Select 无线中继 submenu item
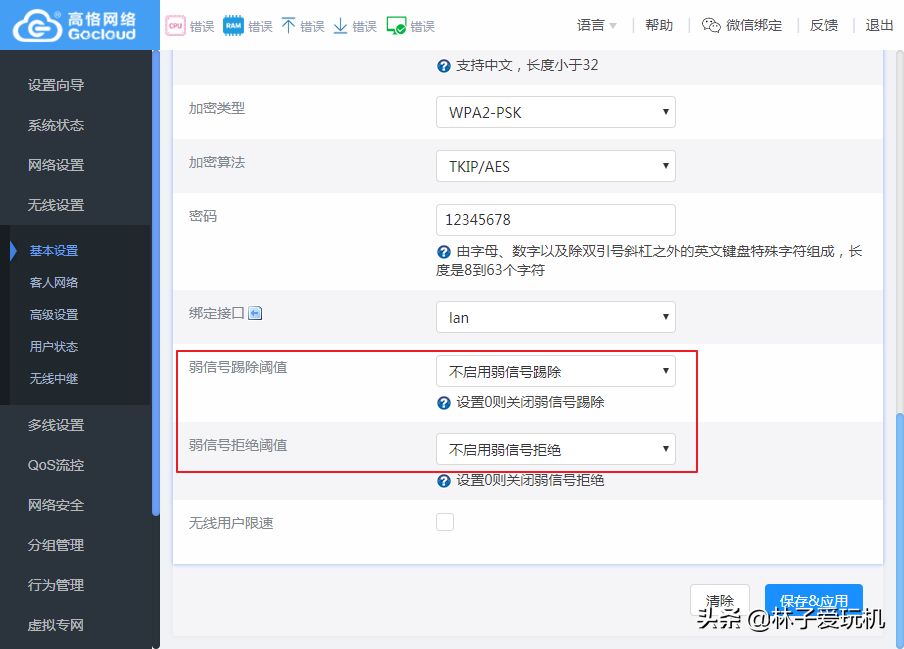This screenshot has height=649, width=904. coord(54,379)
